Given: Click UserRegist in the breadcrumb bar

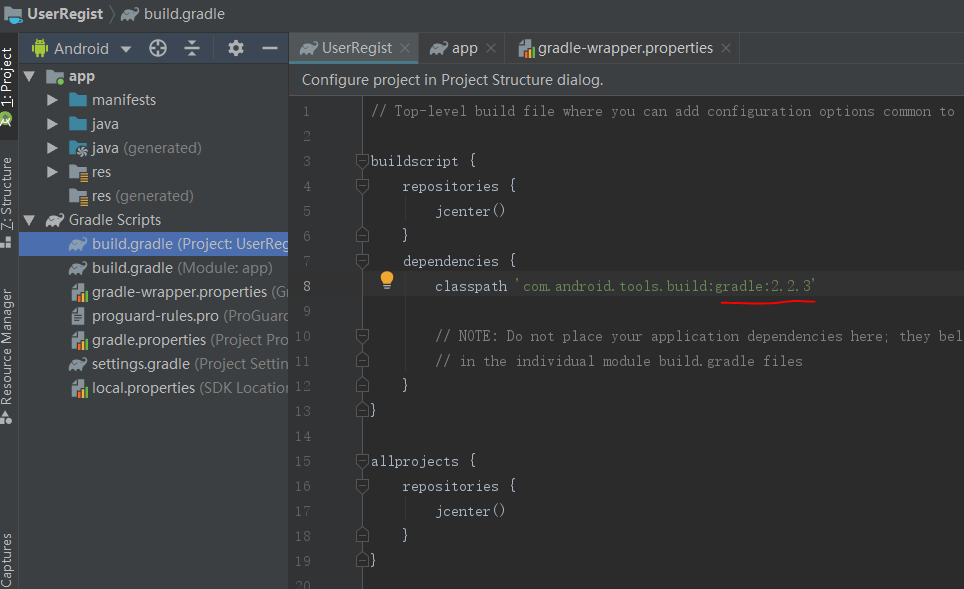Looking at the screenshot, I should click(65, 14).
